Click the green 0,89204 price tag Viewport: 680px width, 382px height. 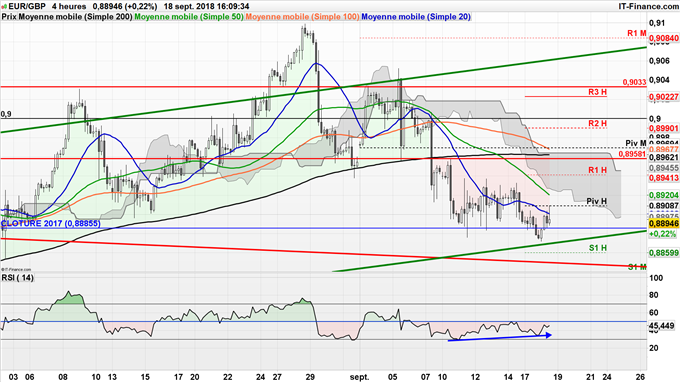tap(664, 195)
